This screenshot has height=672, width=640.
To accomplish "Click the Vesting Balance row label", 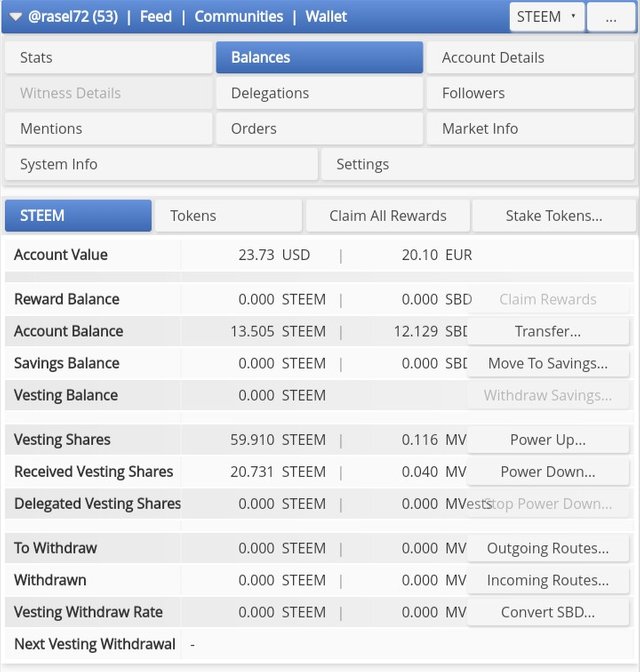I will coord(66,395).
